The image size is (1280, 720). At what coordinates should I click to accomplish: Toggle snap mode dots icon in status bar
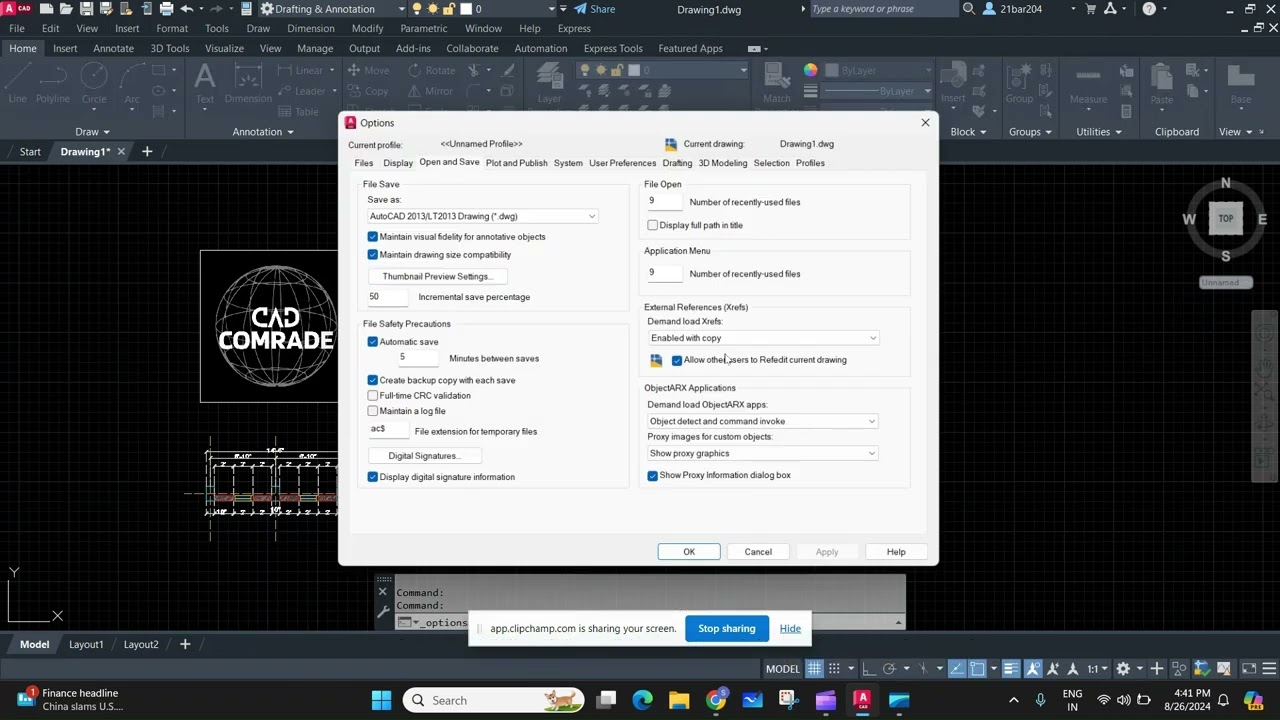(834, 669)
